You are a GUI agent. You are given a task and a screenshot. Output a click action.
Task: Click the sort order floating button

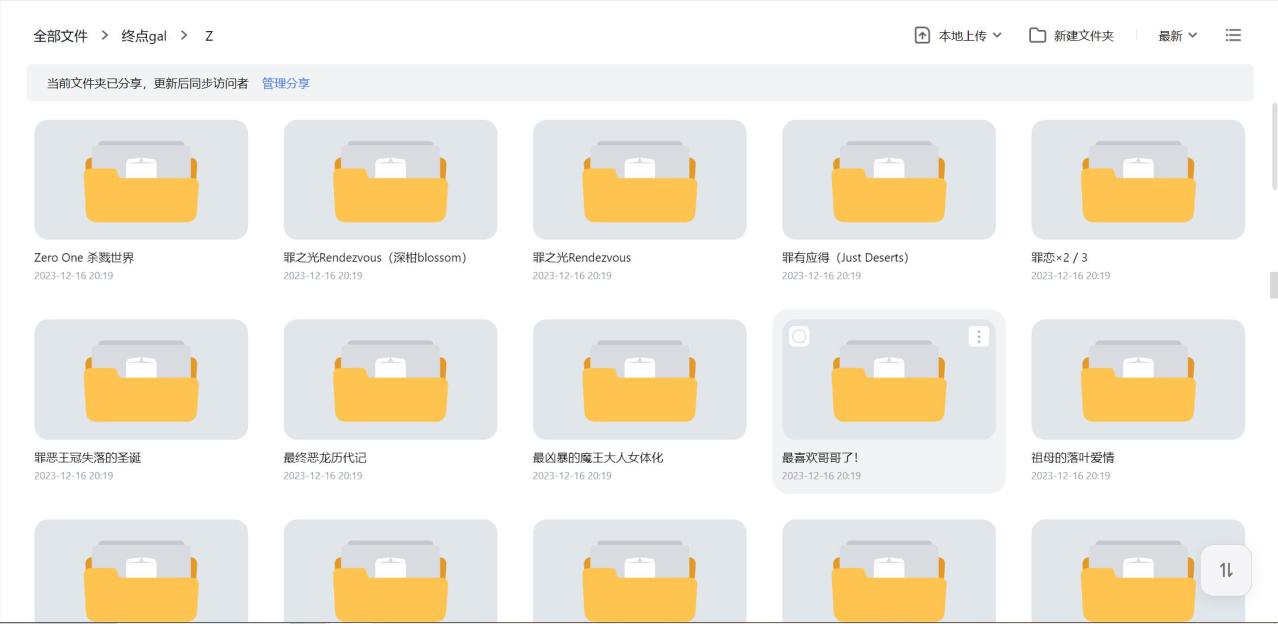(1226, 570)
